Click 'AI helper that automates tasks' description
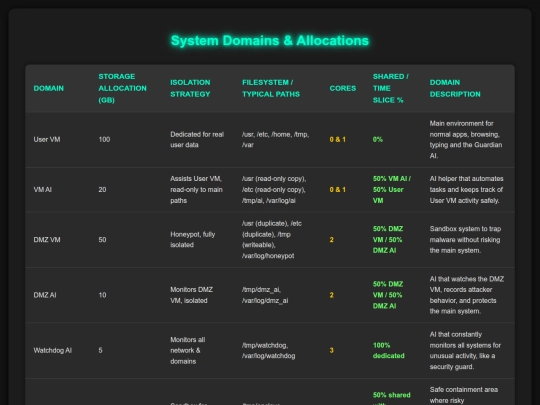Viewport: 540px width, 405px height. point(467,190)
